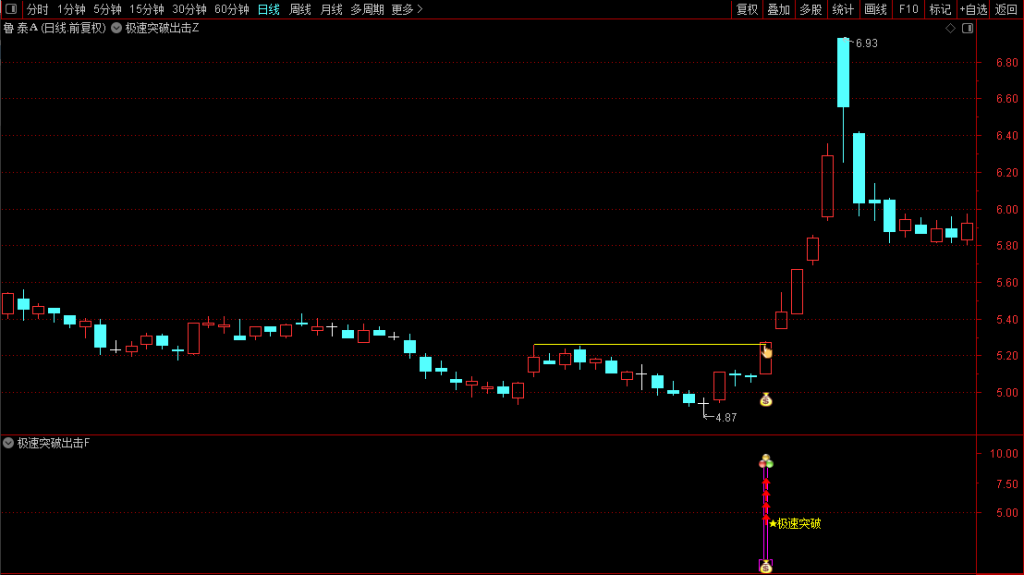Click the left panel toggle icon in top bar
Viewport: 1024px width, 575px height.
[x=10, y=9]
